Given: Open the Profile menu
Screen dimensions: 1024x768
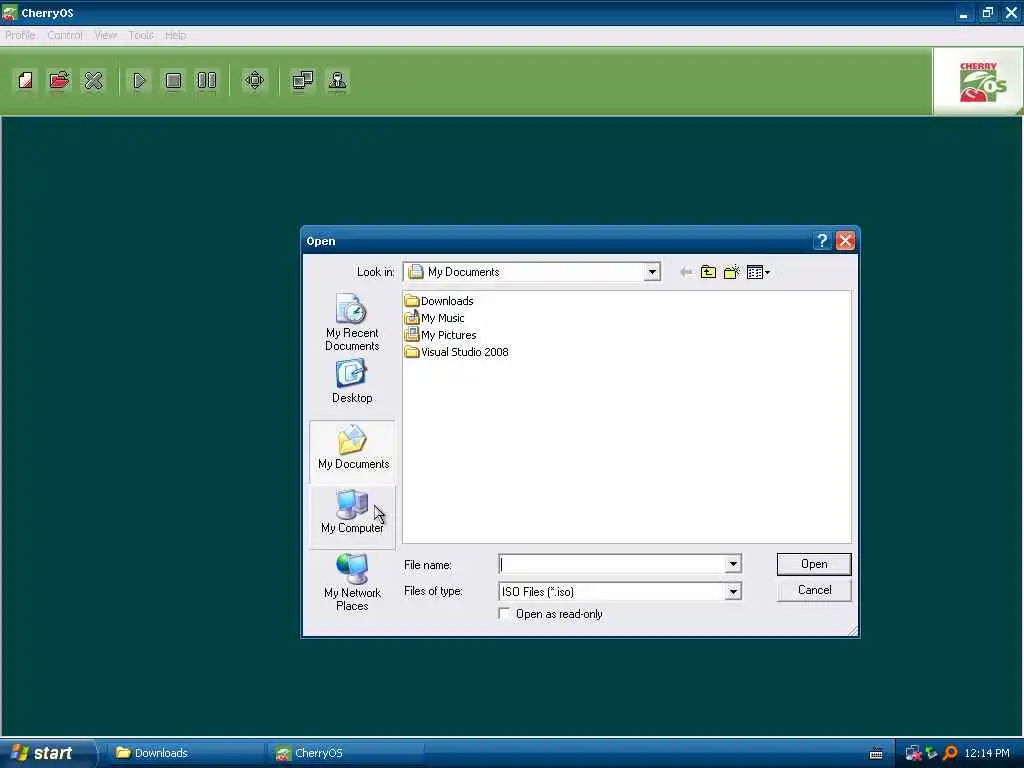Looking at the screenshot, I should pyautogui.click(x=20, y=35).
